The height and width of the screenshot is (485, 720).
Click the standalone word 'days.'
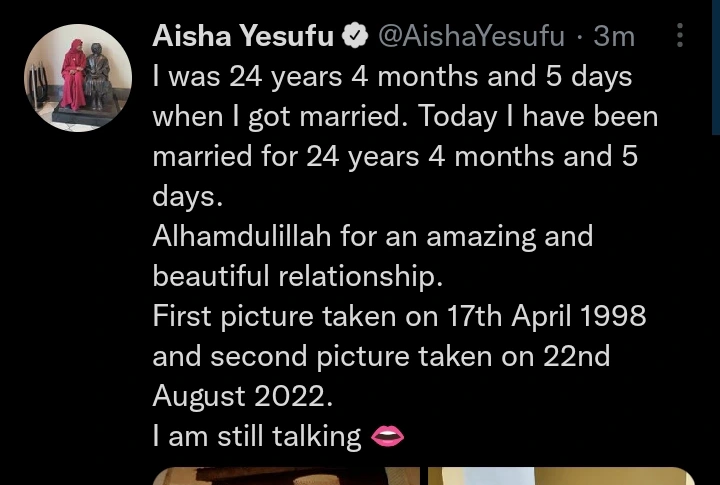tap(186, 197)
